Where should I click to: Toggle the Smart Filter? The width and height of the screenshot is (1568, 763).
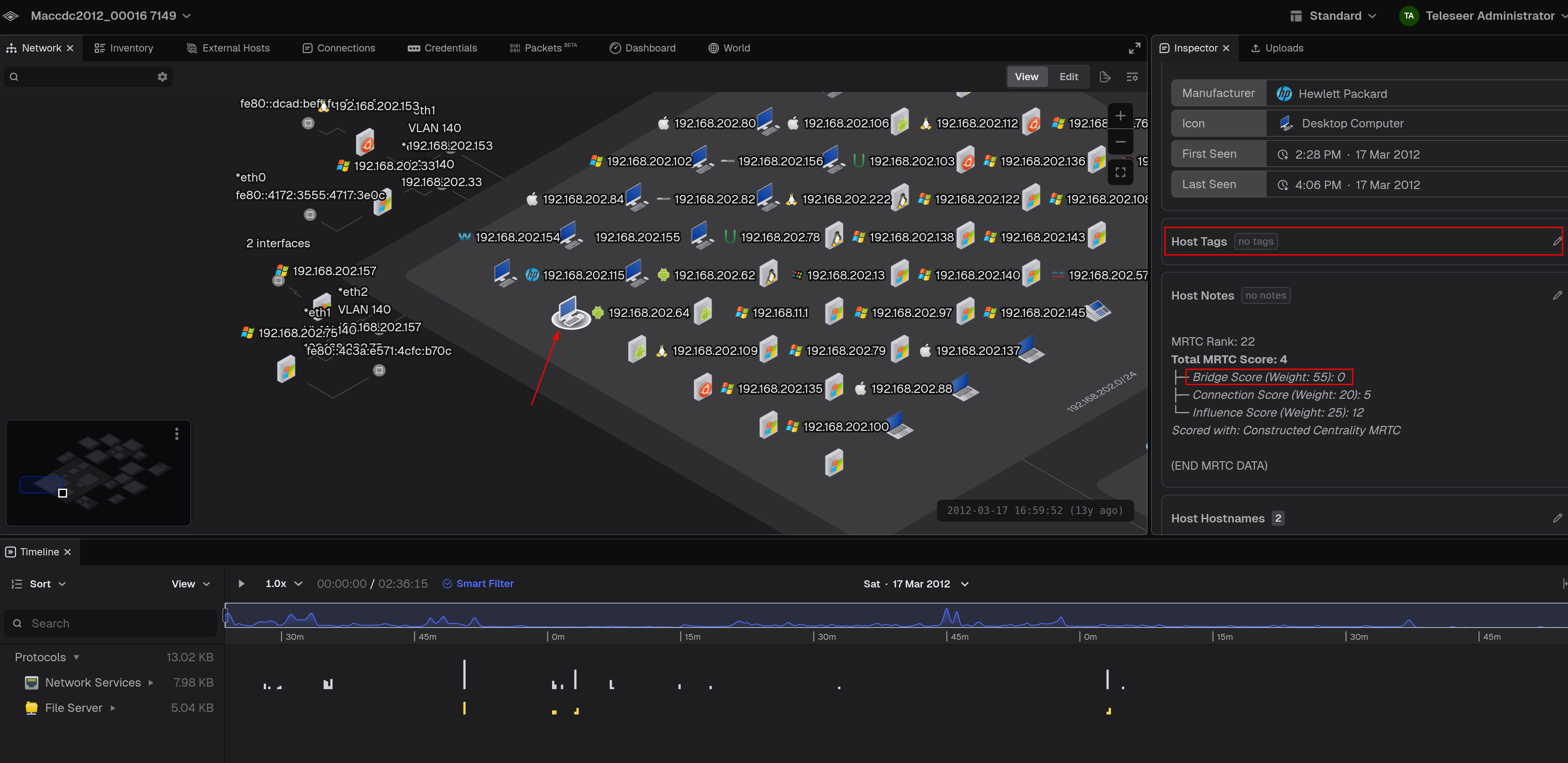(x=478, y=584)
